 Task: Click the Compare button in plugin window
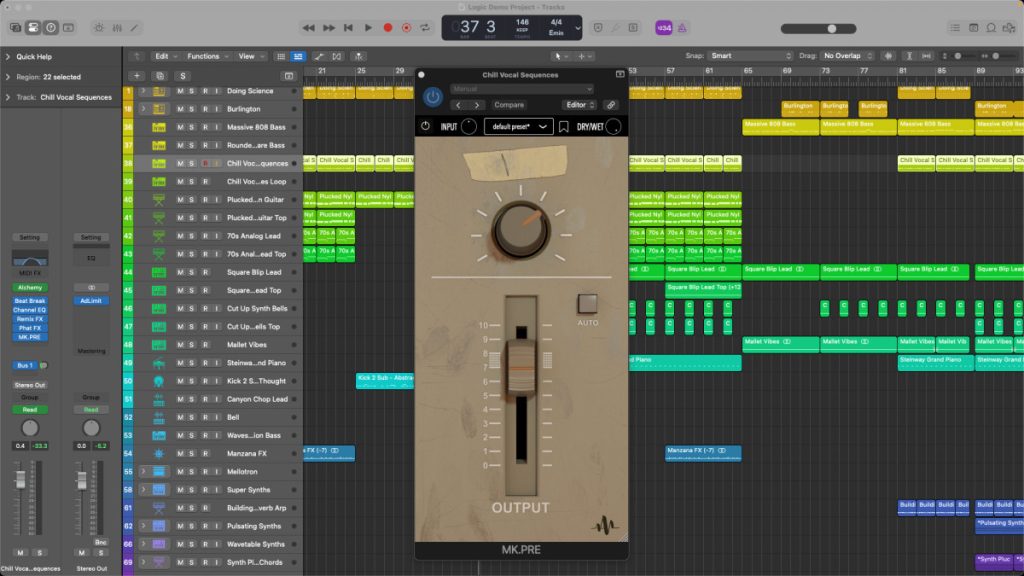509,104
